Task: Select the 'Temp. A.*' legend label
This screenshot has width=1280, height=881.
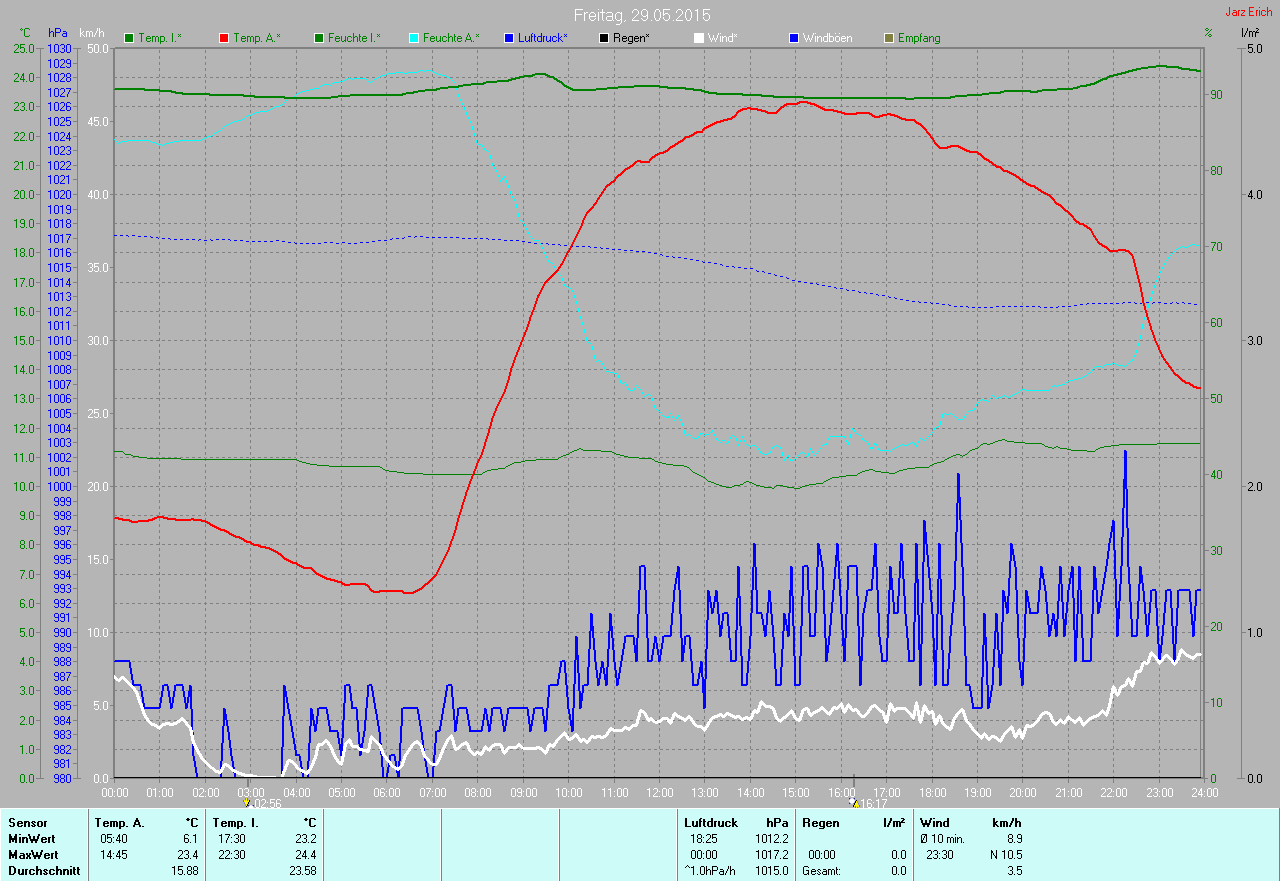Action: pos(257,38)
